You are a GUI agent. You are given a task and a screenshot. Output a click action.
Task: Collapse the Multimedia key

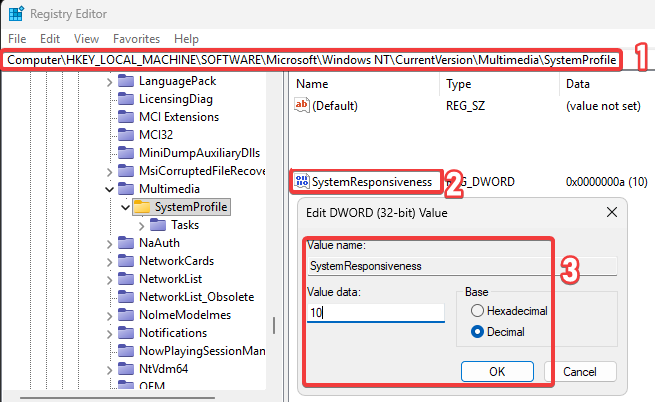(x=109, y=189)
